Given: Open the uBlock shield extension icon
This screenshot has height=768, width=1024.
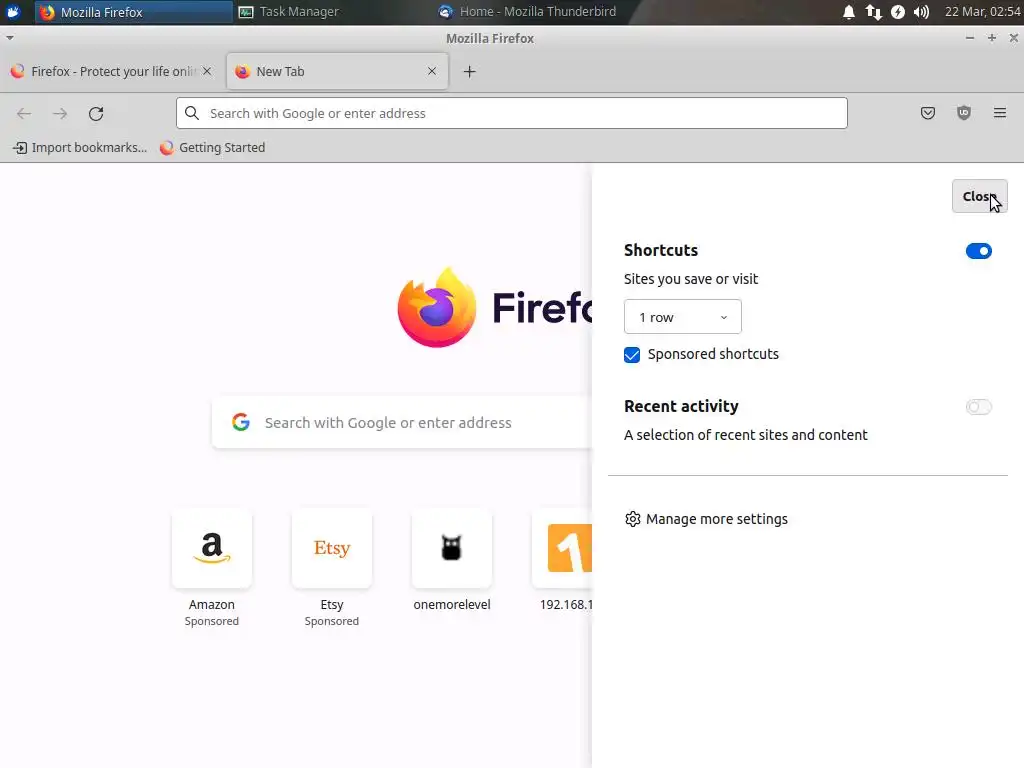Looking at the screenshot, I should (963, 113).
